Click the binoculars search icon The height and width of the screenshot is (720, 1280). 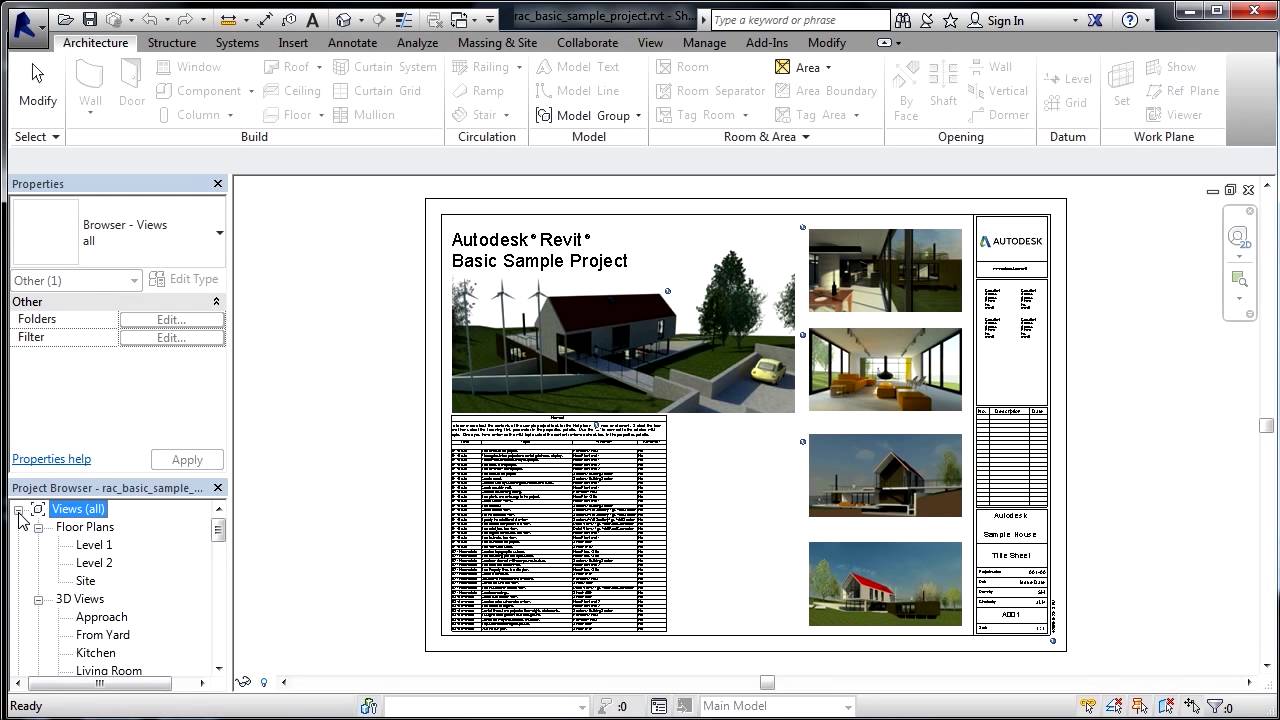coord(903,20)
